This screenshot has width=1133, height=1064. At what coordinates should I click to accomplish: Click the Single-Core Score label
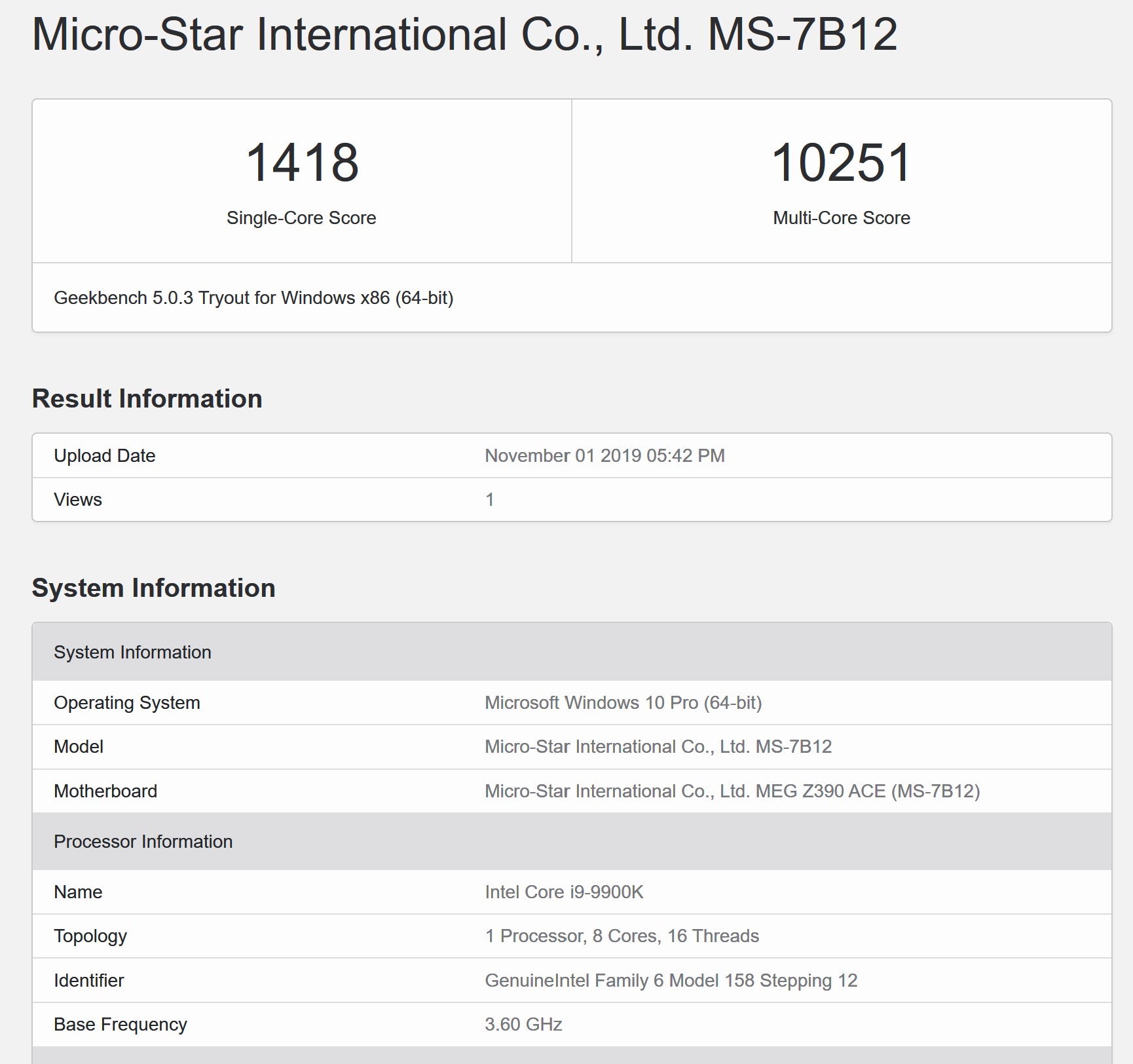click(302, 218)
